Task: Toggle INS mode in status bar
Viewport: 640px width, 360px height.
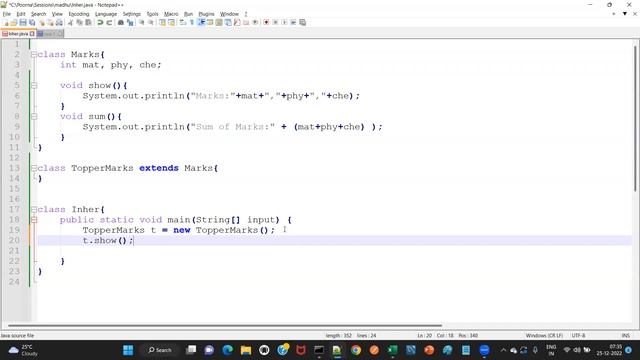Action: point(625,336)
